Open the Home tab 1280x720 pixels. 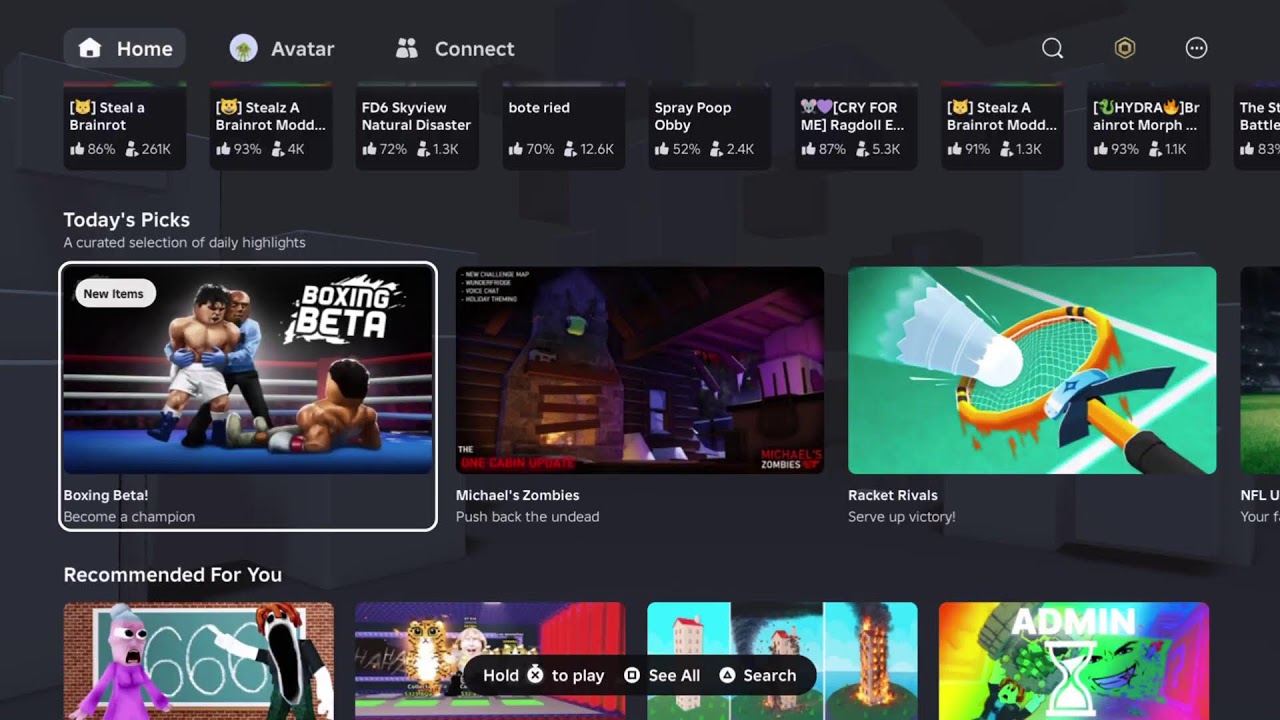click(x=125, y=48)
